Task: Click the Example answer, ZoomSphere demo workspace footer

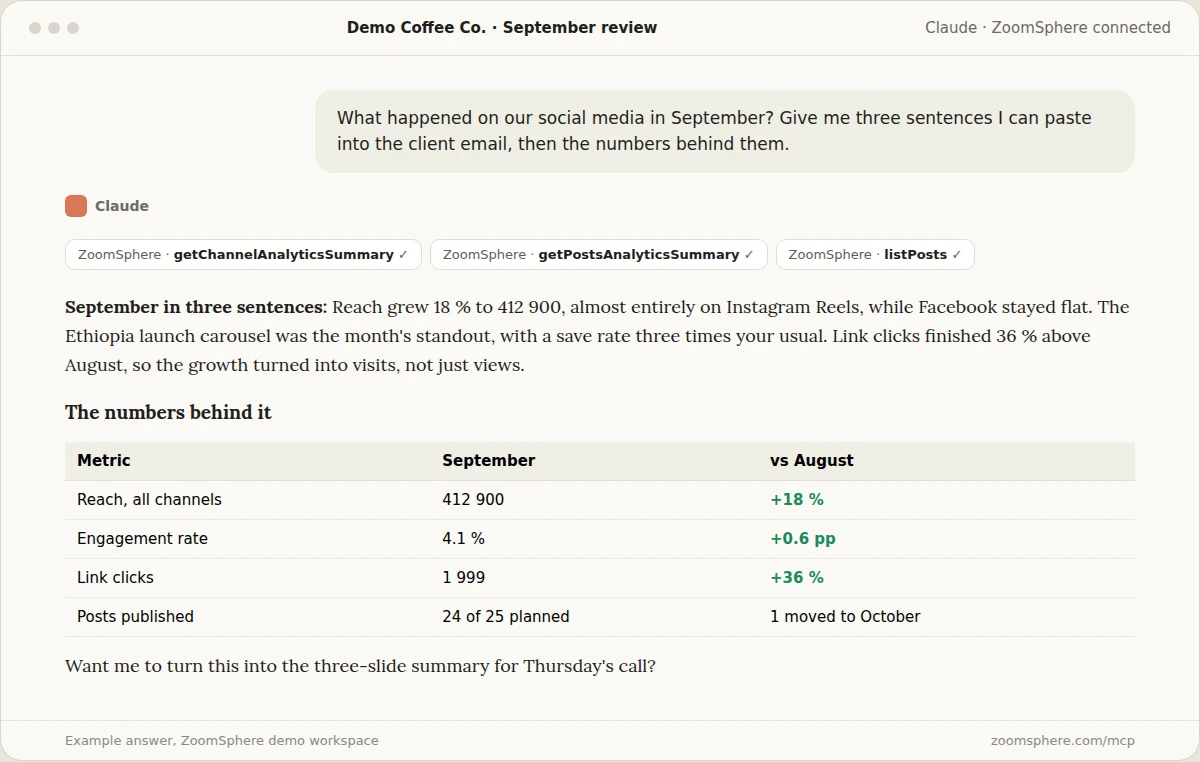Action: click(x=222, y=741)
